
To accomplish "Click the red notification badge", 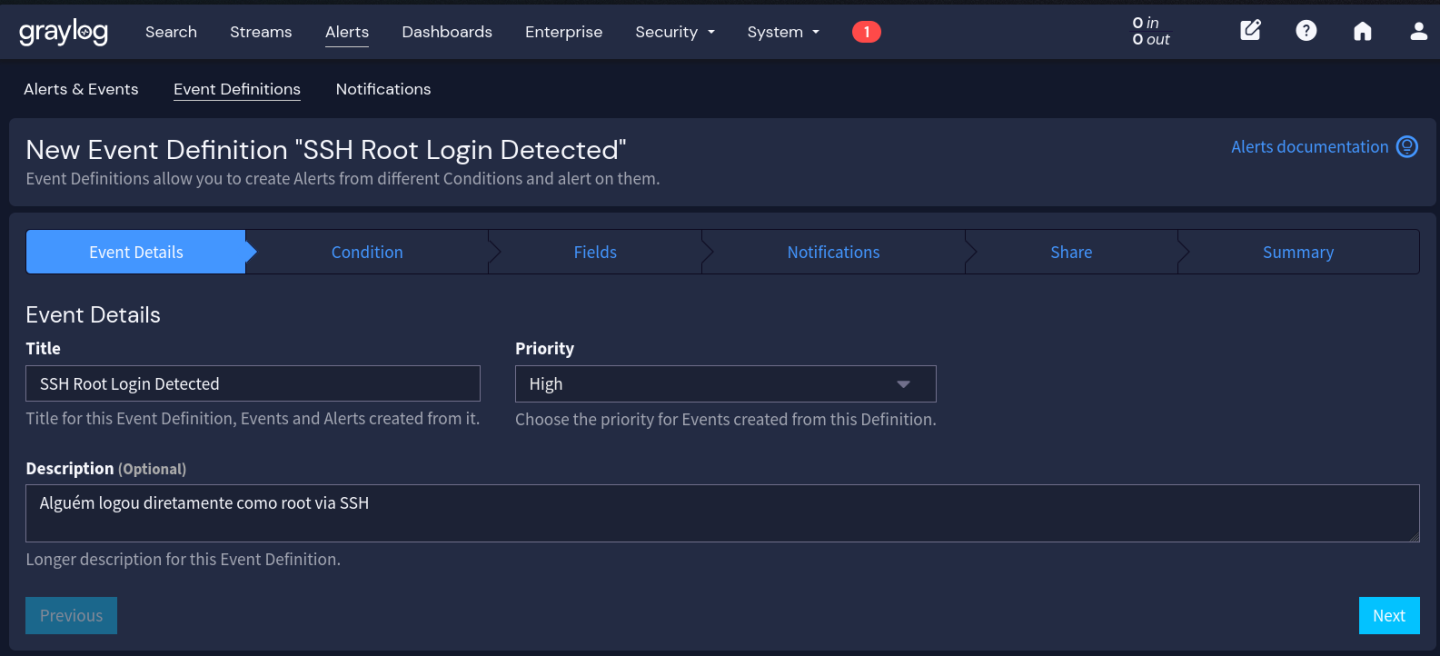I will (866, 32).
